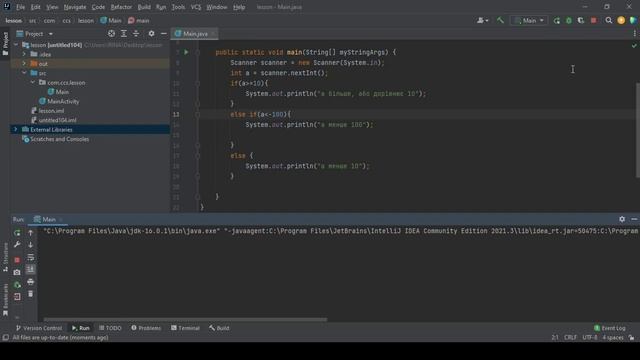Expand the .idea folder

coord(24,54)
